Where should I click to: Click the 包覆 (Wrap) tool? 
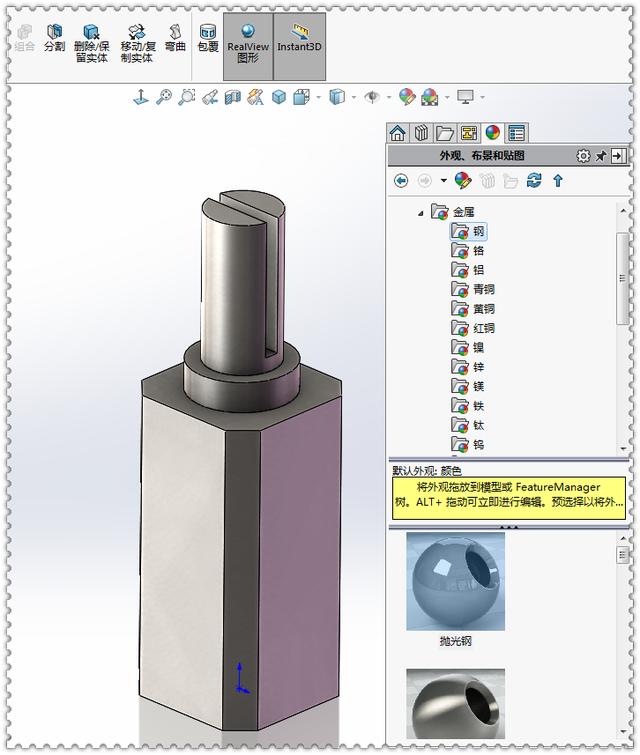click(x=208, y=39)
